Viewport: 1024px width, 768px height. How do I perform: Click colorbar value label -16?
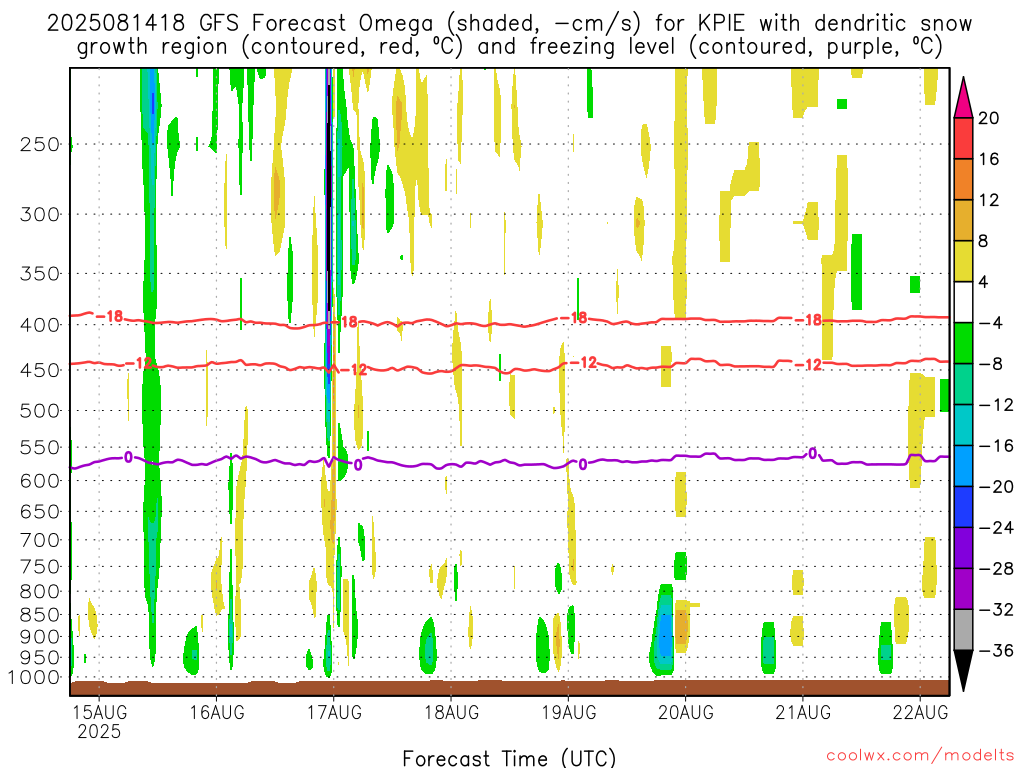(995, 446)
